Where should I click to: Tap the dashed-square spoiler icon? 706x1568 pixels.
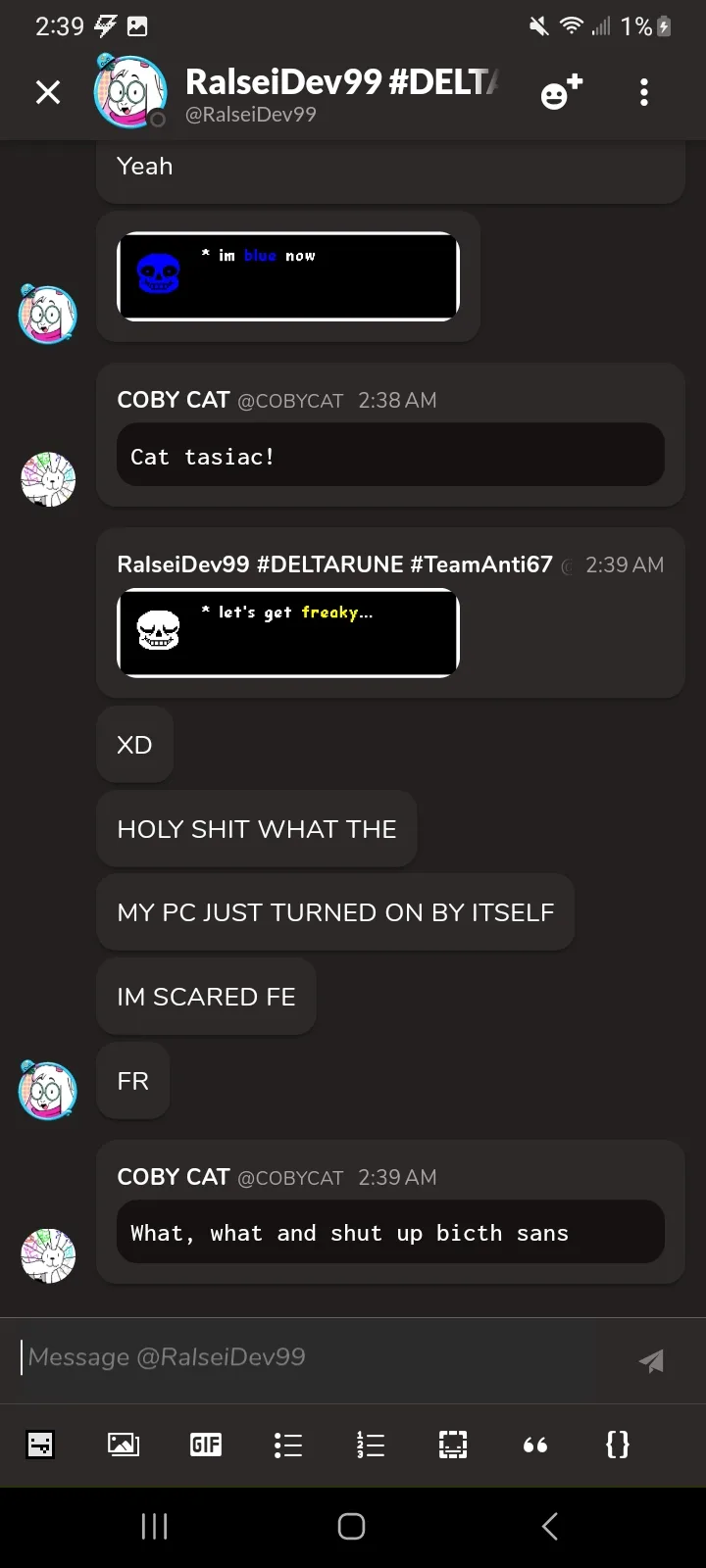[x=453, y=1444]
